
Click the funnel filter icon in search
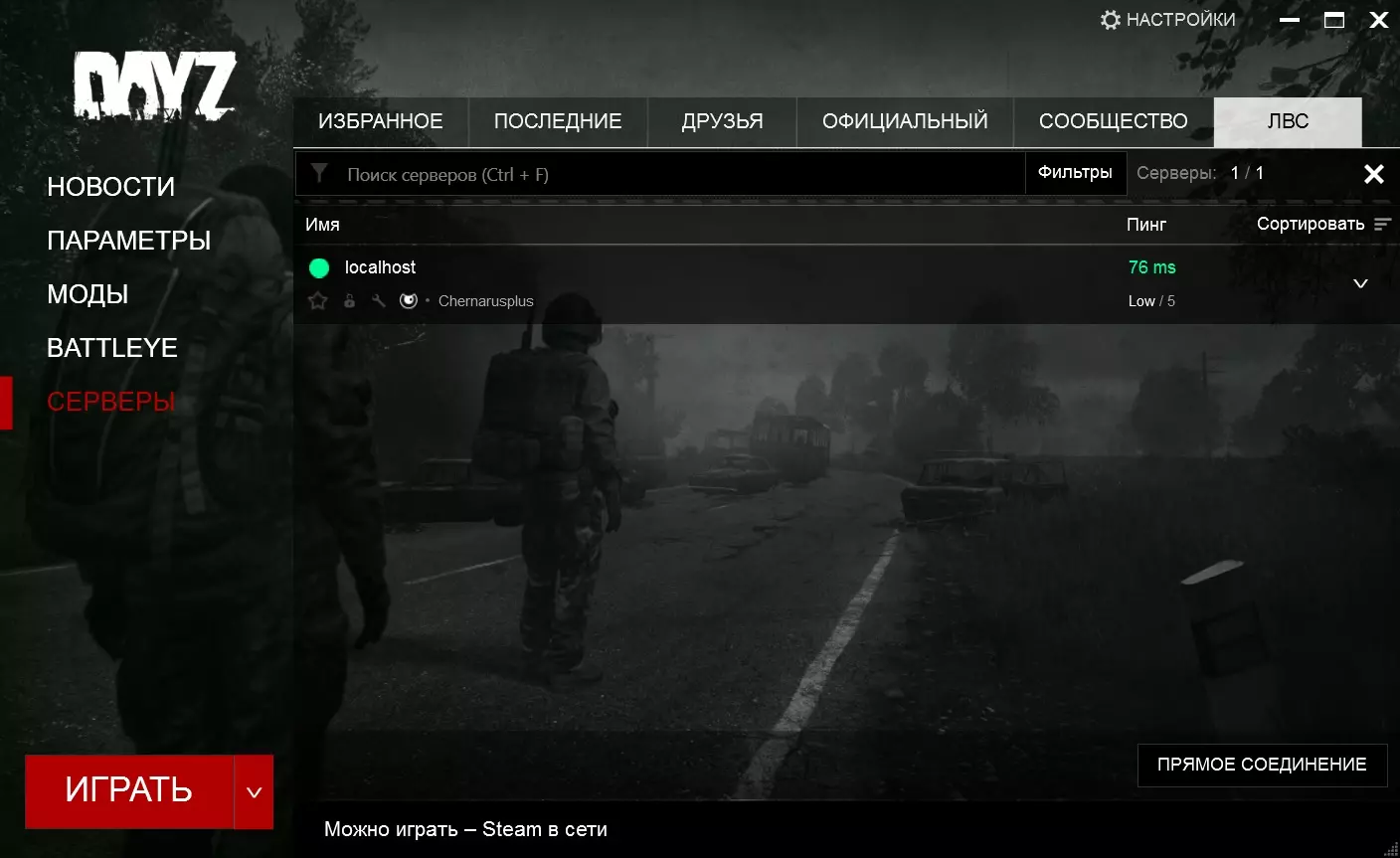click(x=319, y=173)
